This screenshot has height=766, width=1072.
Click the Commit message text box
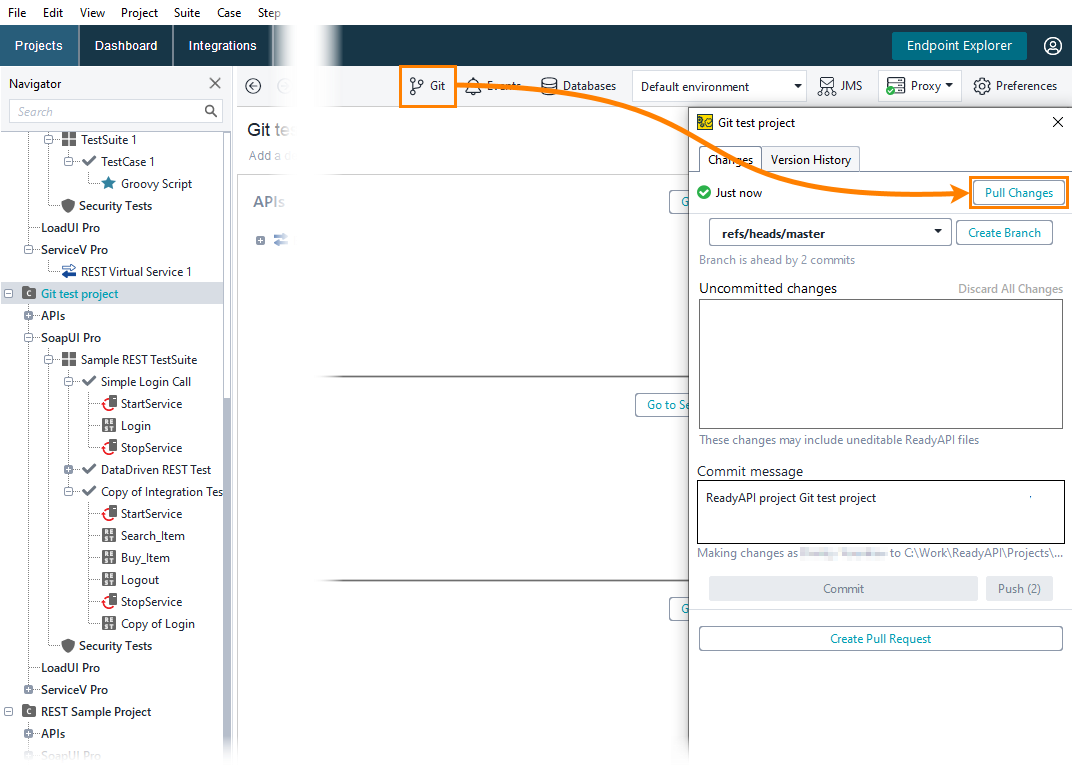pos(881,512)
